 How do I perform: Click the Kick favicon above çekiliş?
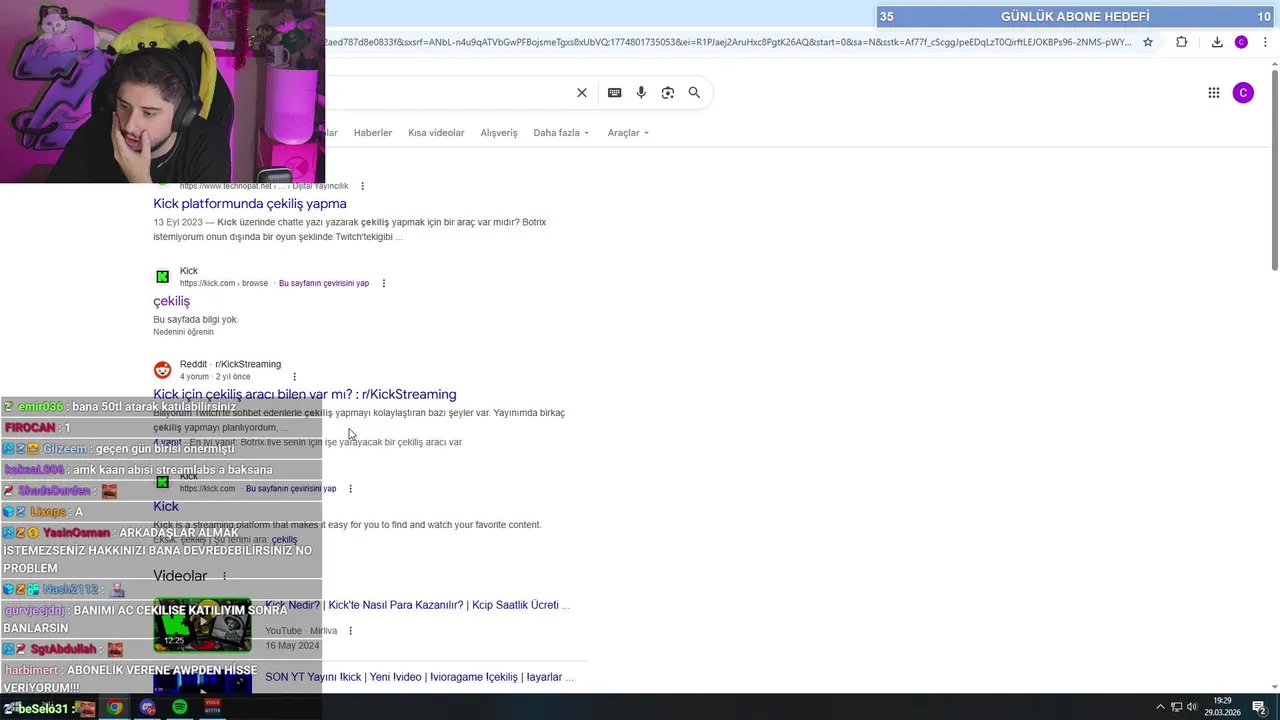pos(162,277)
